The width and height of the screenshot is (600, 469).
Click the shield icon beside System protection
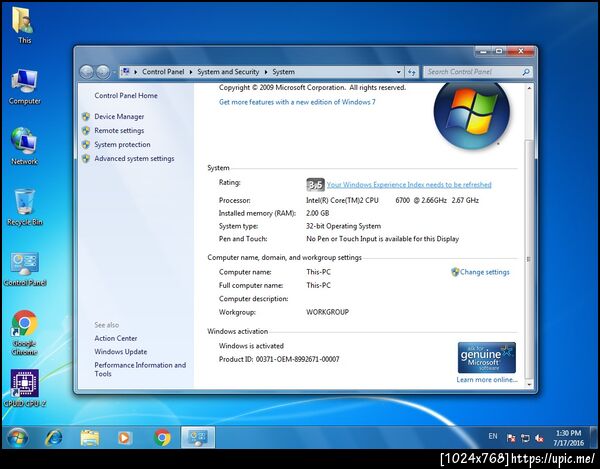pos(86,144)
